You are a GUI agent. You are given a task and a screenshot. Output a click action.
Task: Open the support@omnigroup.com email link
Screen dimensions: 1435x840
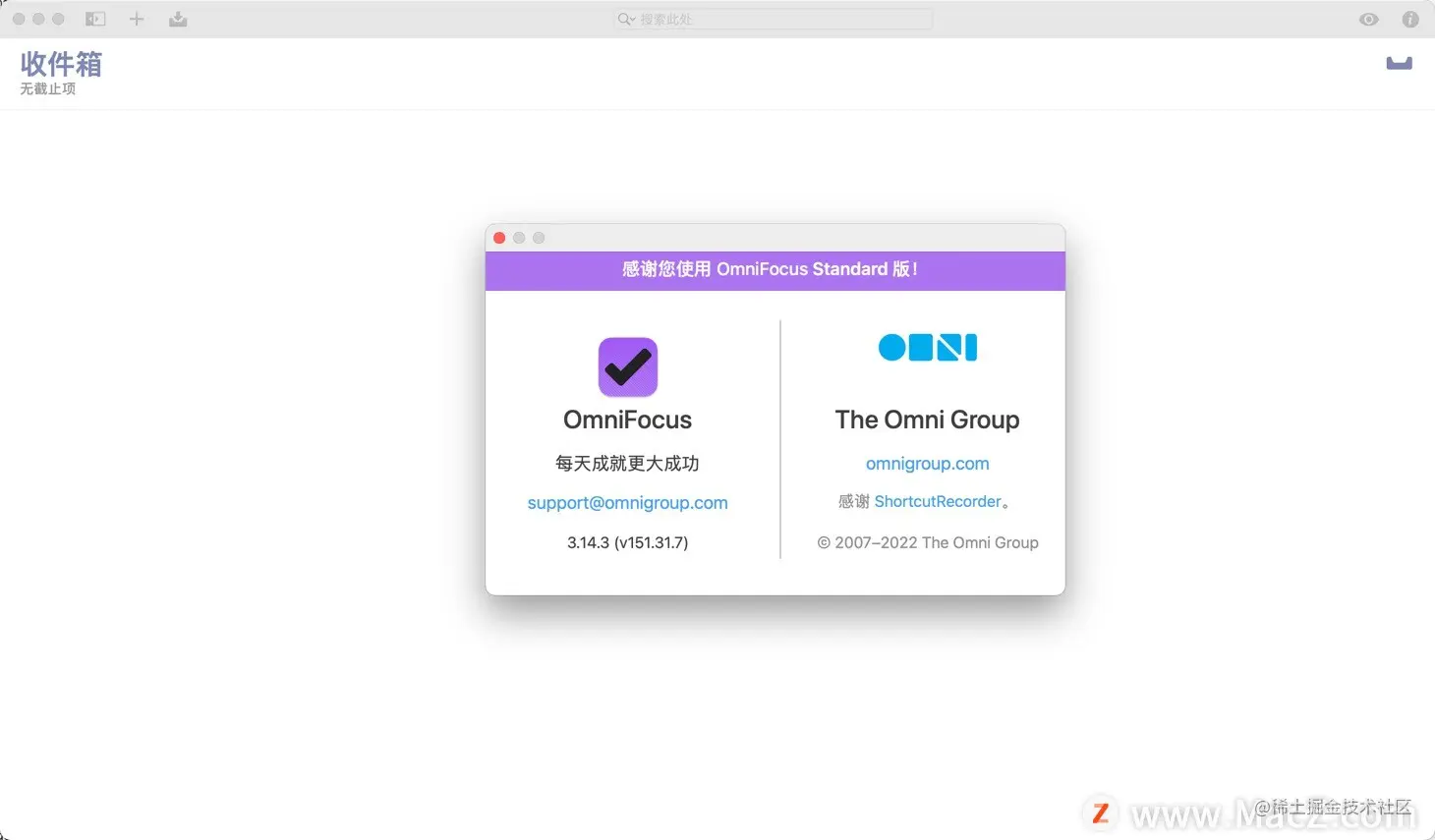(628, 503)
